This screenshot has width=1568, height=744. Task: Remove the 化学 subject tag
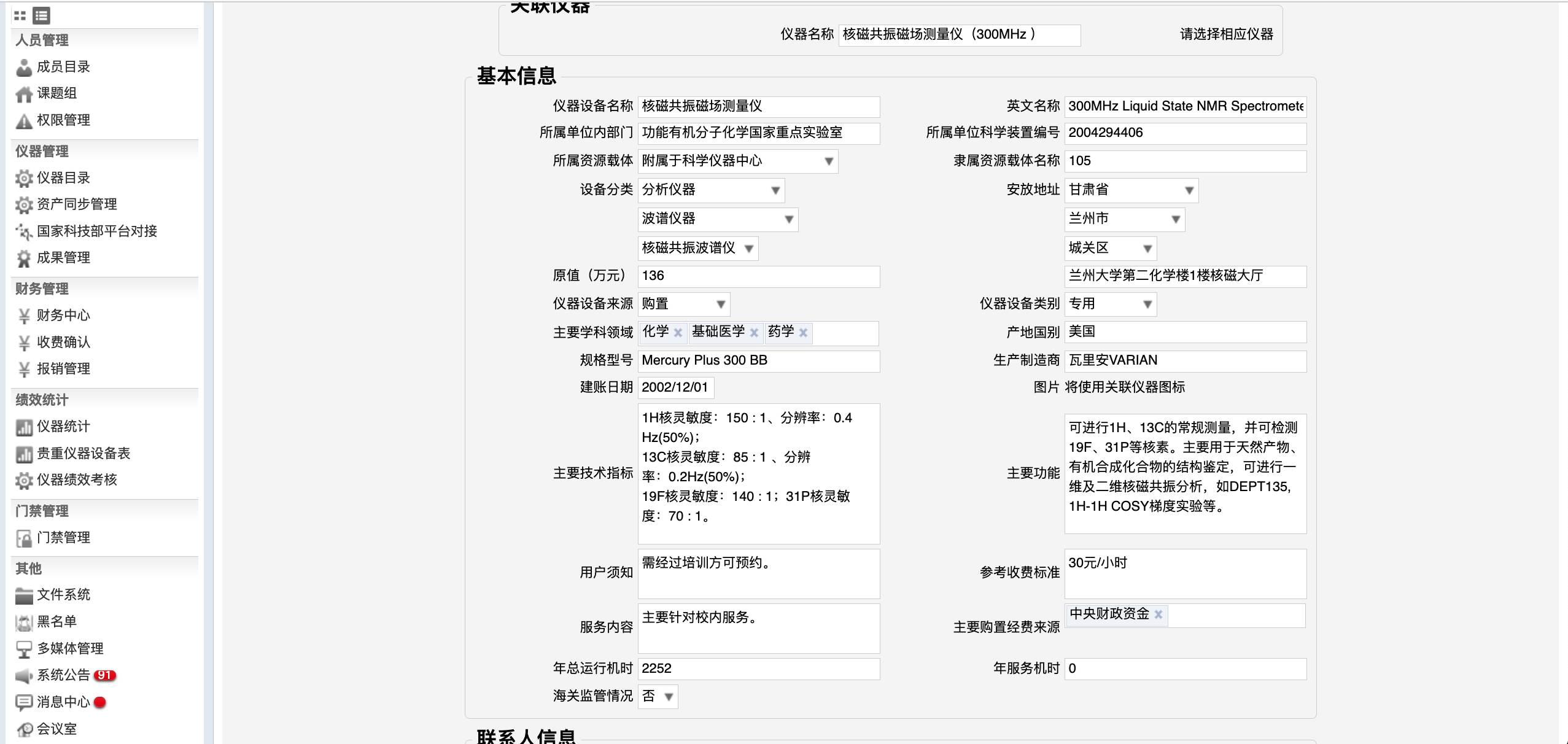tap(678, 333)
